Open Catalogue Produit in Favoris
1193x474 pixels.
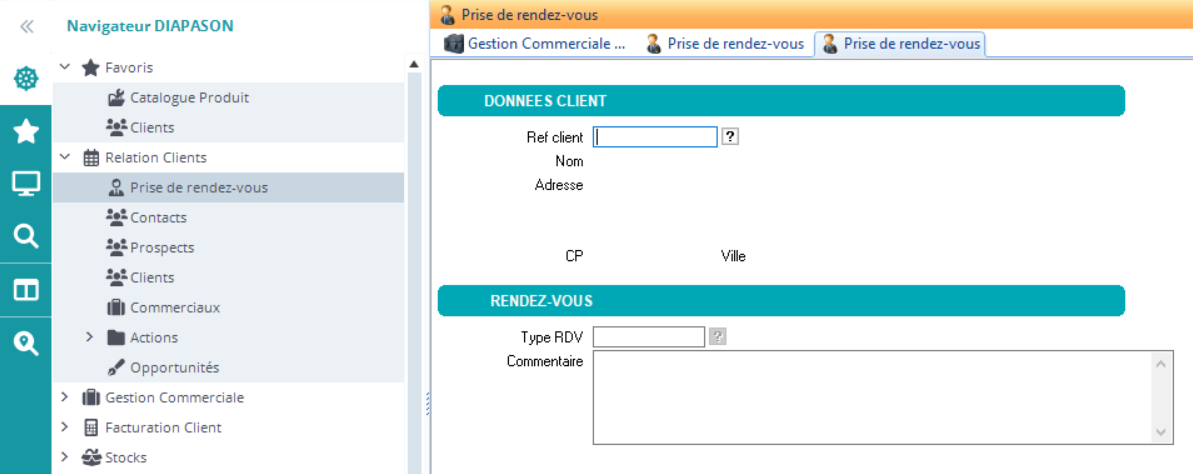(x=189, y=97)
